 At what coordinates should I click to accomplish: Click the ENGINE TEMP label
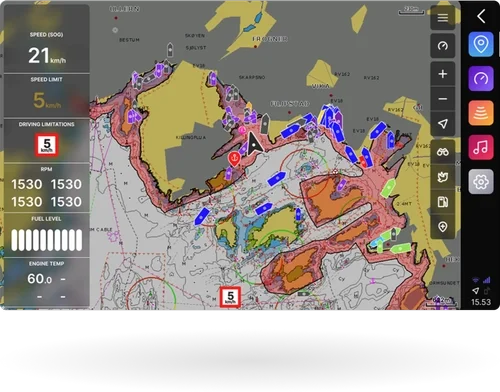46,264
